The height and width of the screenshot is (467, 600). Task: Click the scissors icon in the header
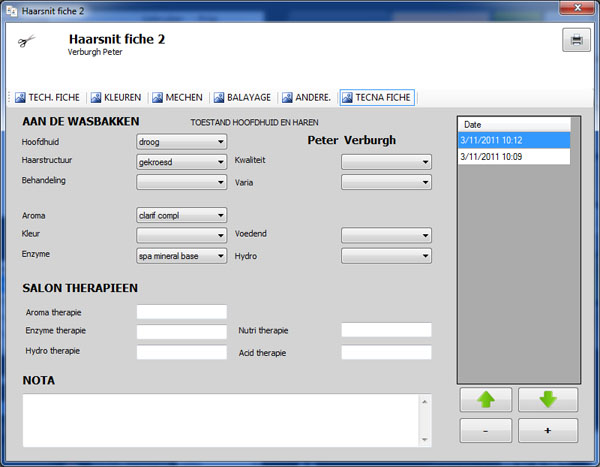point(26,41)
